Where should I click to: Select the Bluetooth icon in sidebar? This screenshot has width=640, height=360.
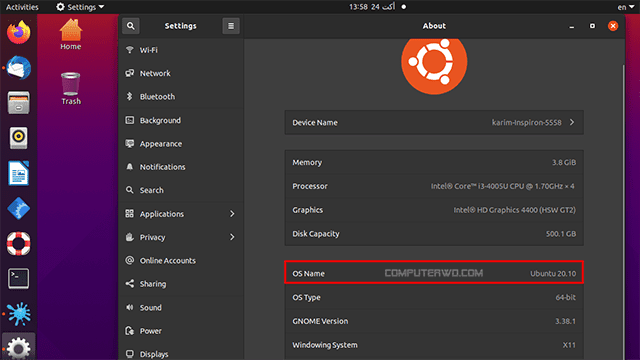coord(130,96)
